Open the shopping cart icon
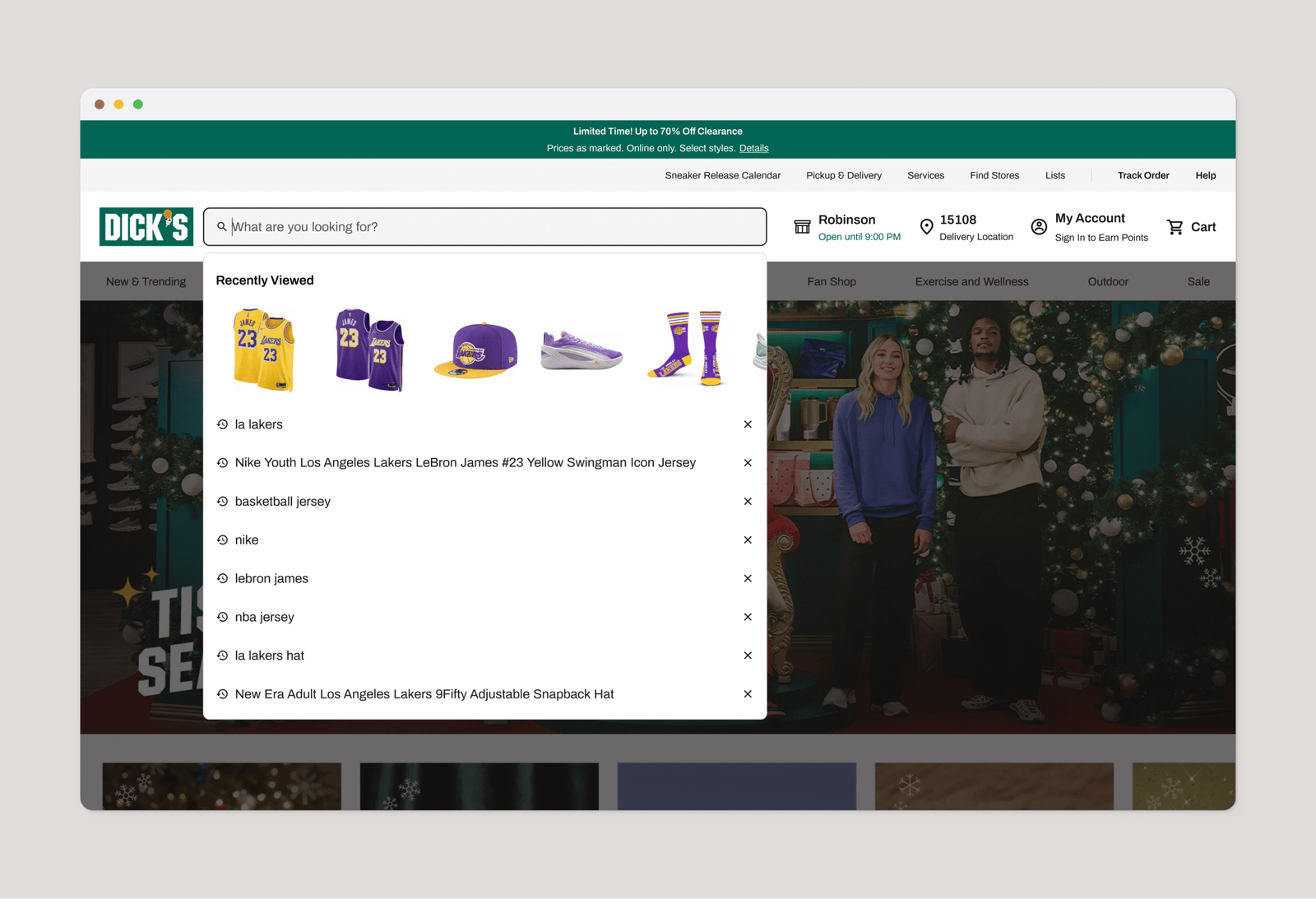Image resolution: width=1316 pixels, height=899 pixels. 1175,227
